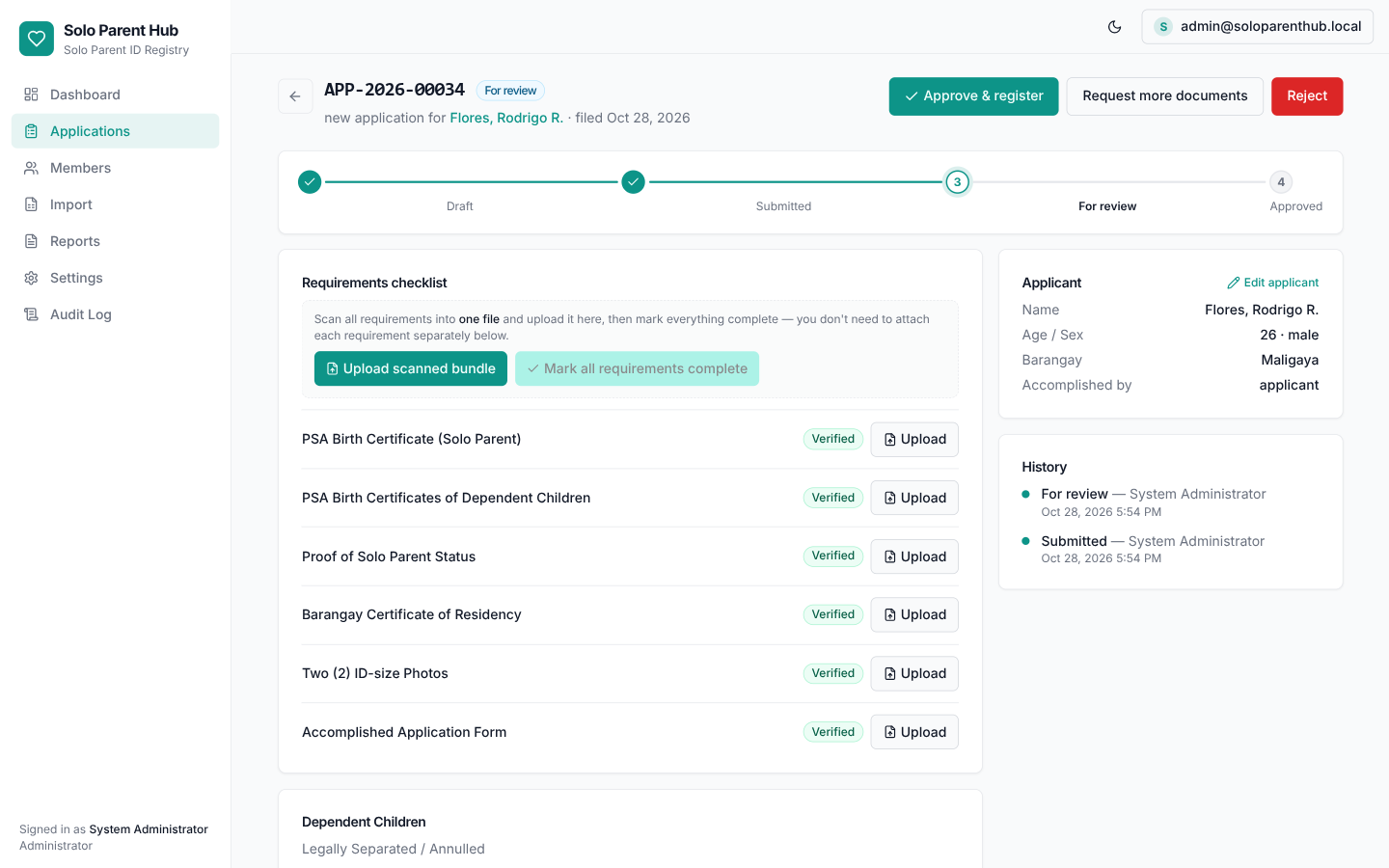The width and height of the screenshot is (1389, 868).
Task: Click the step 4 Approved circle
Action: pos(1281,181)
